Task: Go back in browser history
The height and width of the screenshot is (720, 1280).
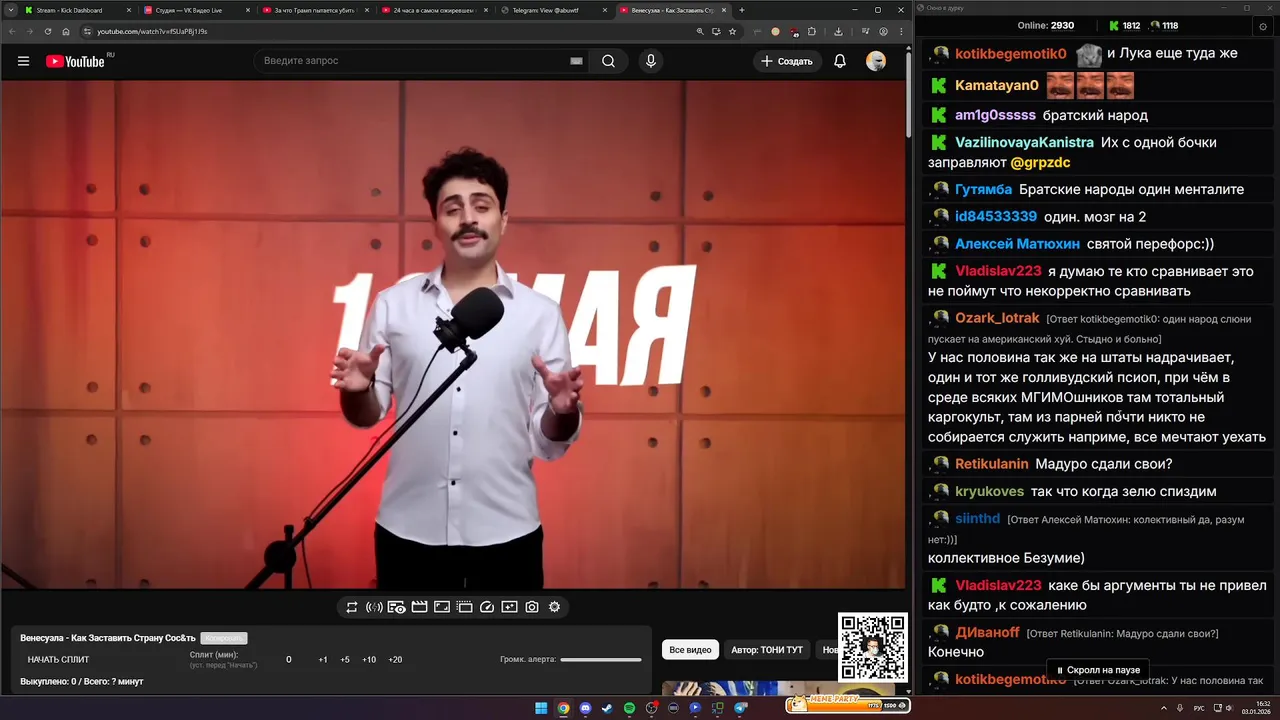Action: pos(11,31)
